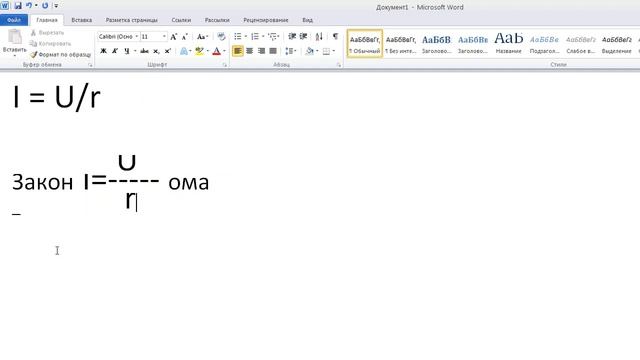Decrease paragraph indent
640x360 pixels.
point(292,36)
